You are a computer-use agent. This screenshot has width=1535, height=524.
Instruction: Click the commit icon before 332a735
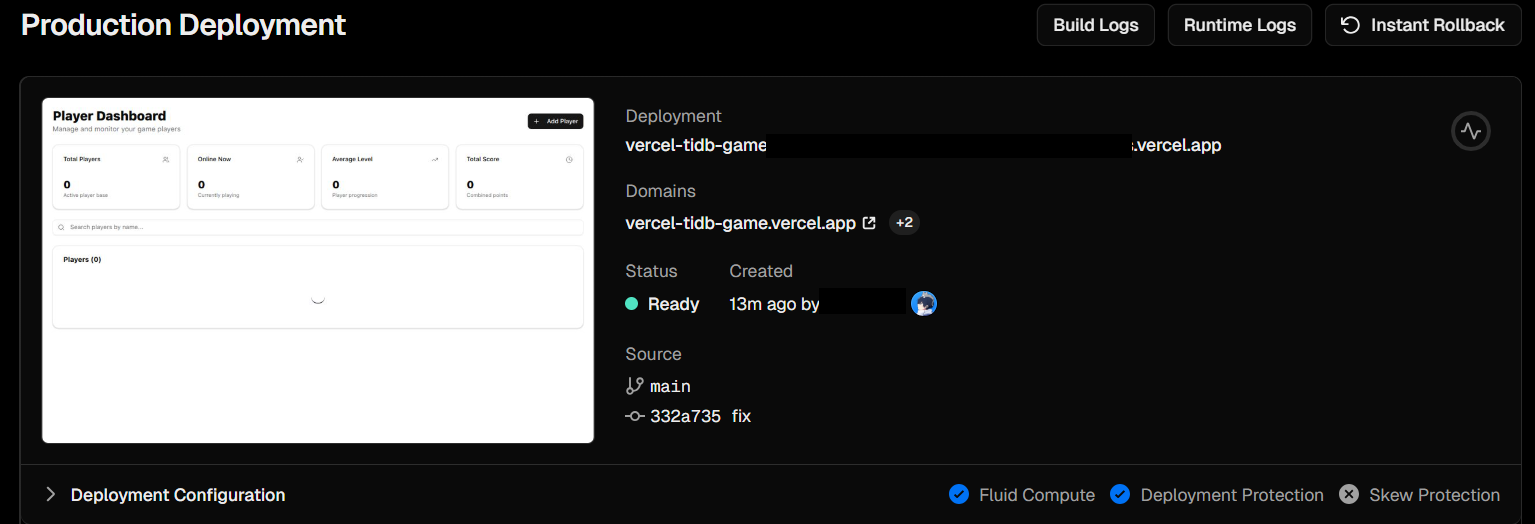[634, 416]
